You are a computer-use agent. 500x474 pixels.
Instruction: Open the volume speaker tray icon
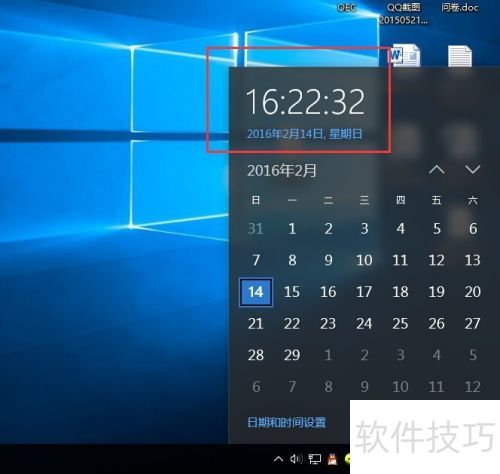pyautogui.click(x=296, y=459)
